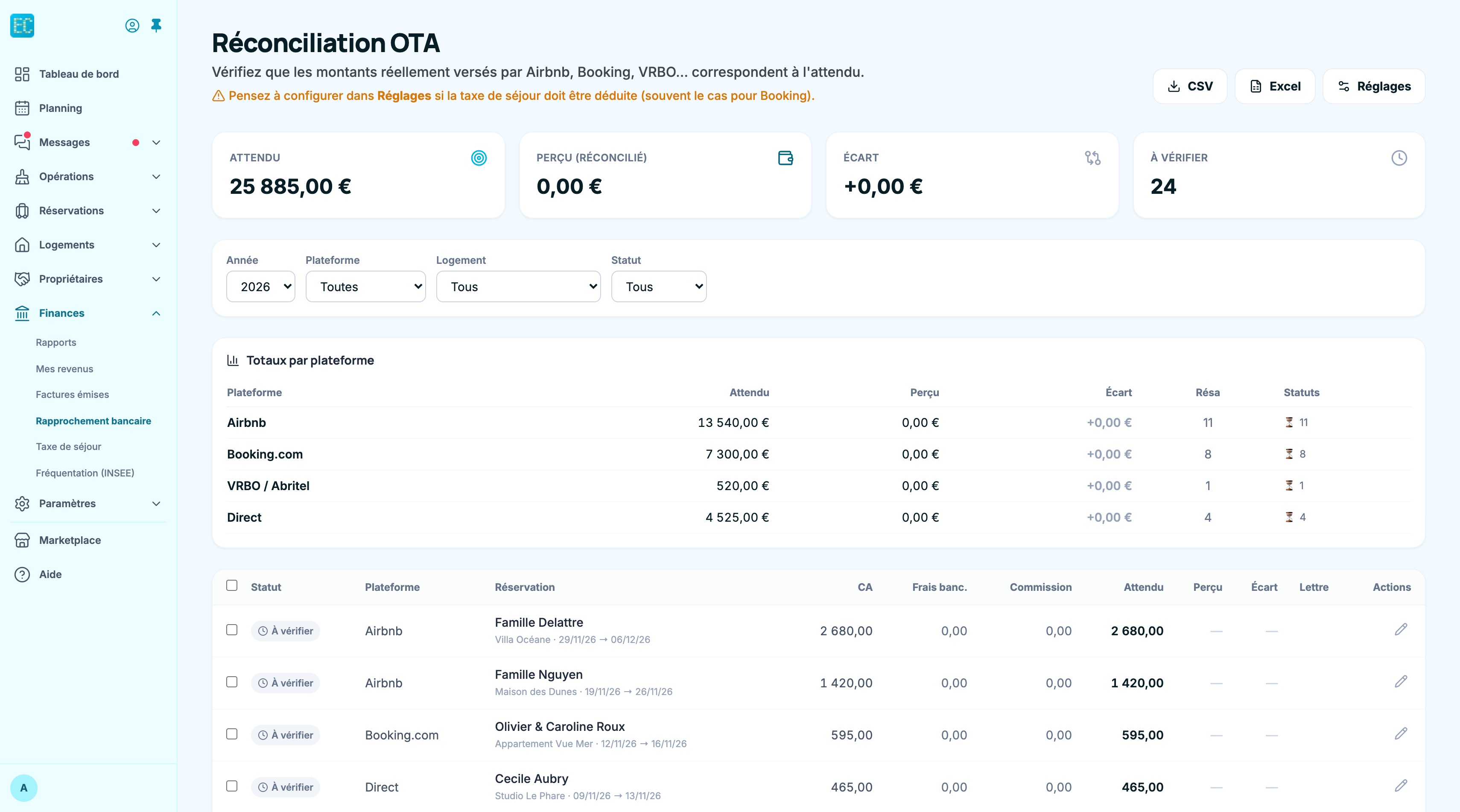Image resolution: width=1460 pixels, height=812 pixels.
Task: Click the Finances bank icon
Action: pyautogui.click(x=22, y=313)
